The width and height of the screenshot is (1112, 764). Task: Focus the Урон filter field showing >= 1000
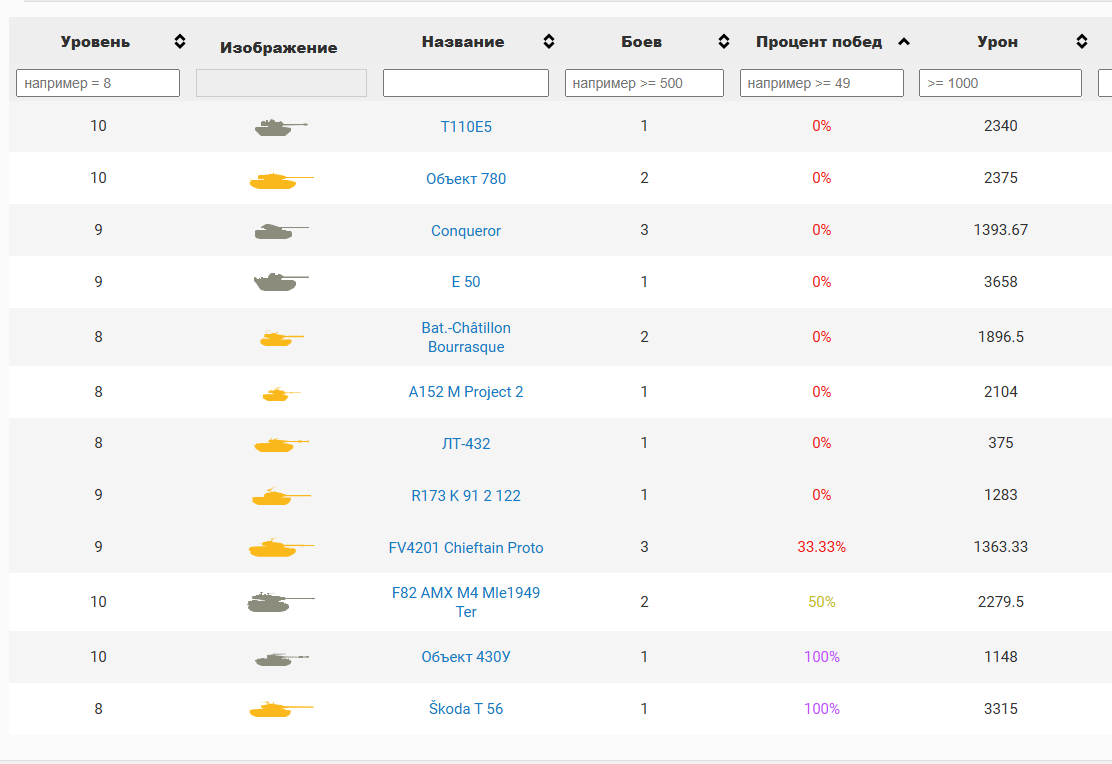click(1000, 83)
